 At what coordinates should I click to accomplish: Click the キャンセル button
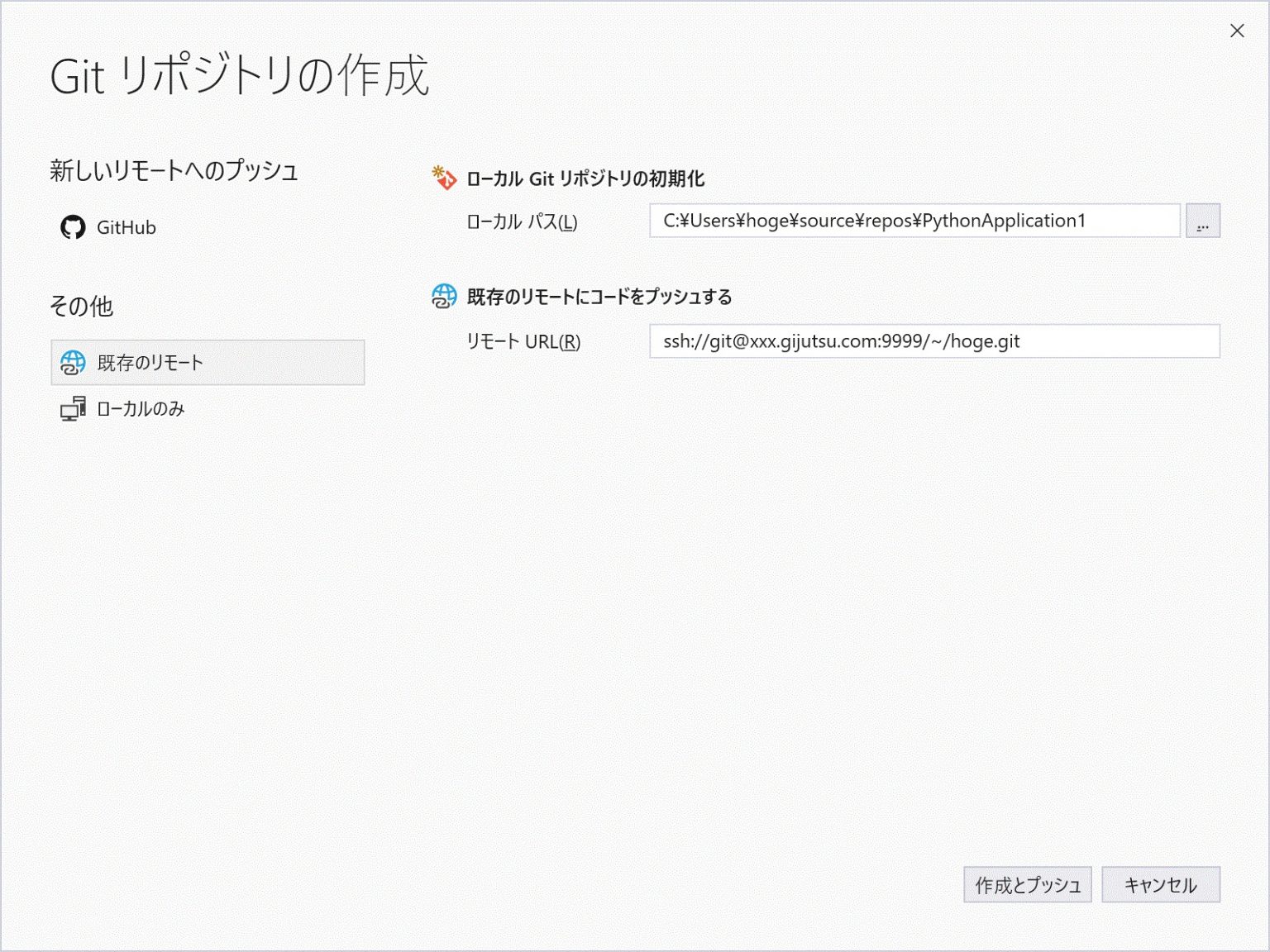coord(1161,884)
